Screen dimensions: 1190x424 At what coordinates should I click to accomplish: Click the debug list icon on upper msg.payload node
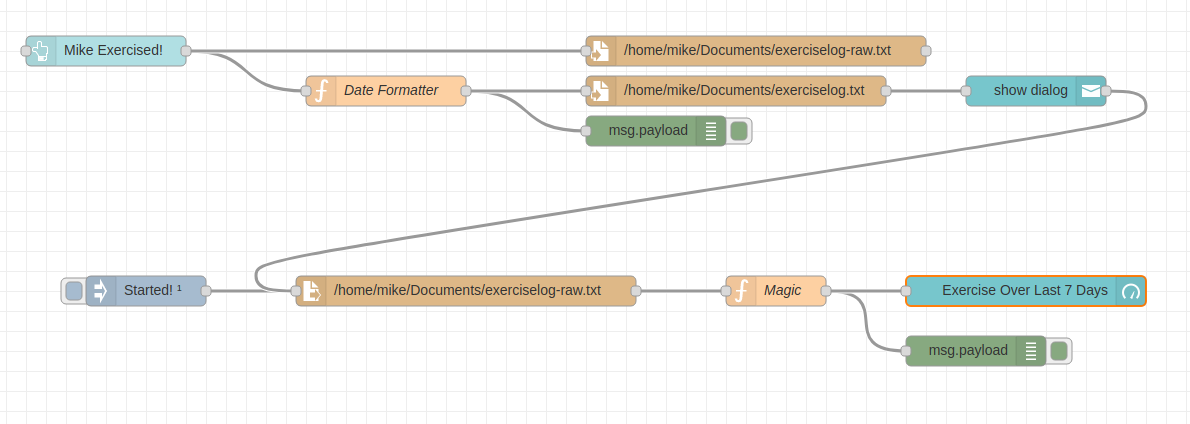pos(711,131)
